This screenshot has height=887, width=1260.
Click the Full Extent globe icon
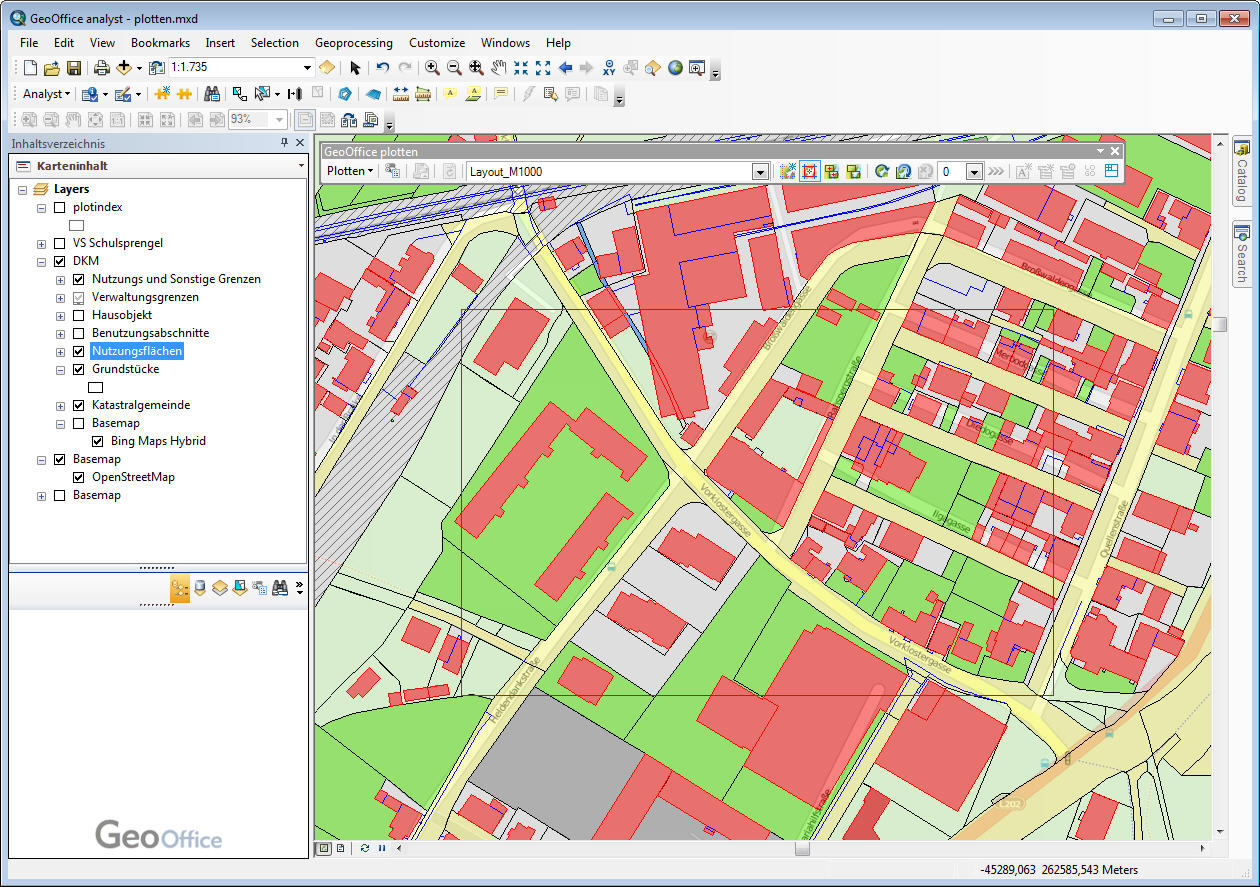(x=675, y=68)
